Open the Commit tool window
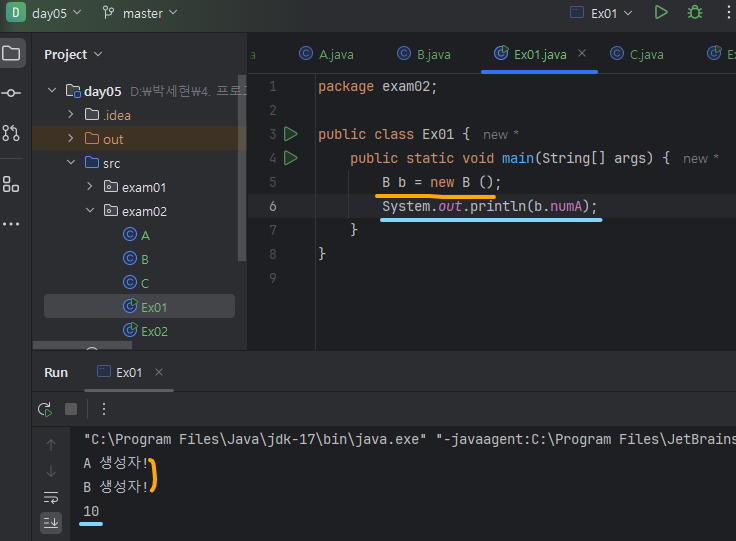Image resolution: width=736 pixels, height=541 pixels. [12, 93]
